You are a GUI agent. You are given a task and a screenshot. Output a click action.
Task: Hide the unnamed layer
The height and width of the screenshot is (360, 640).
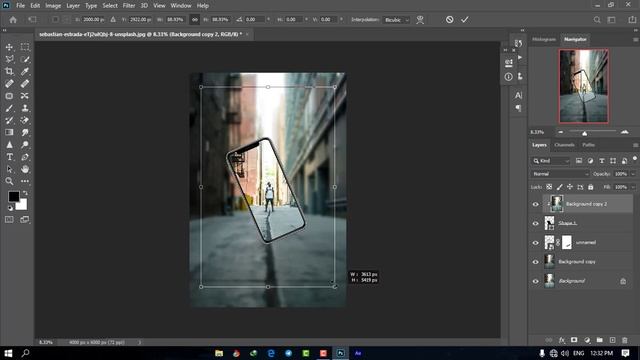536,242
